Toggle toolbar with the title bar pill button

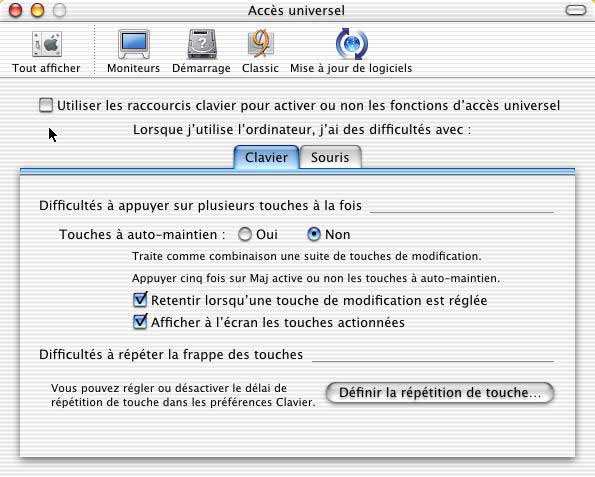(x=576, y=10)
